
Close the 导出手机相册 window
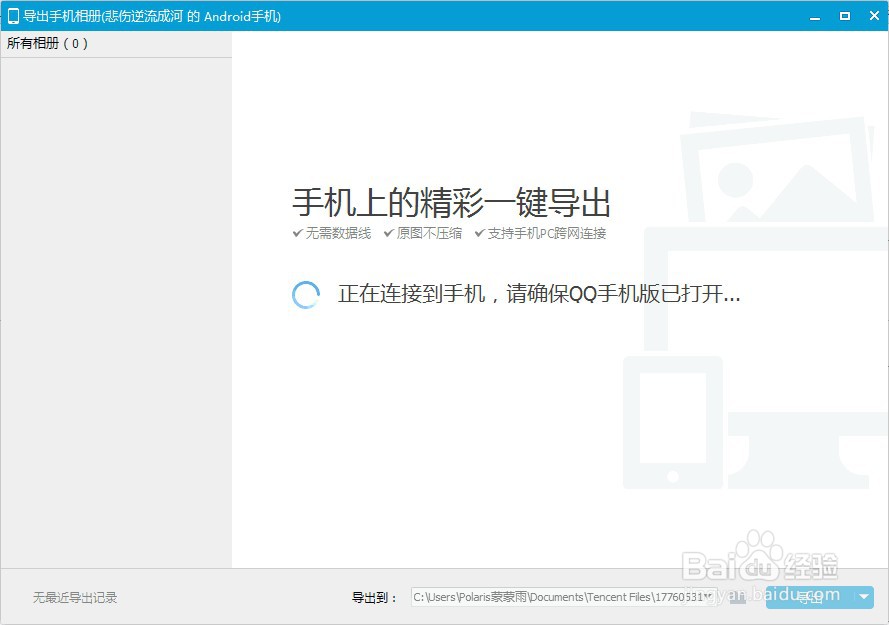coord(874,16)
